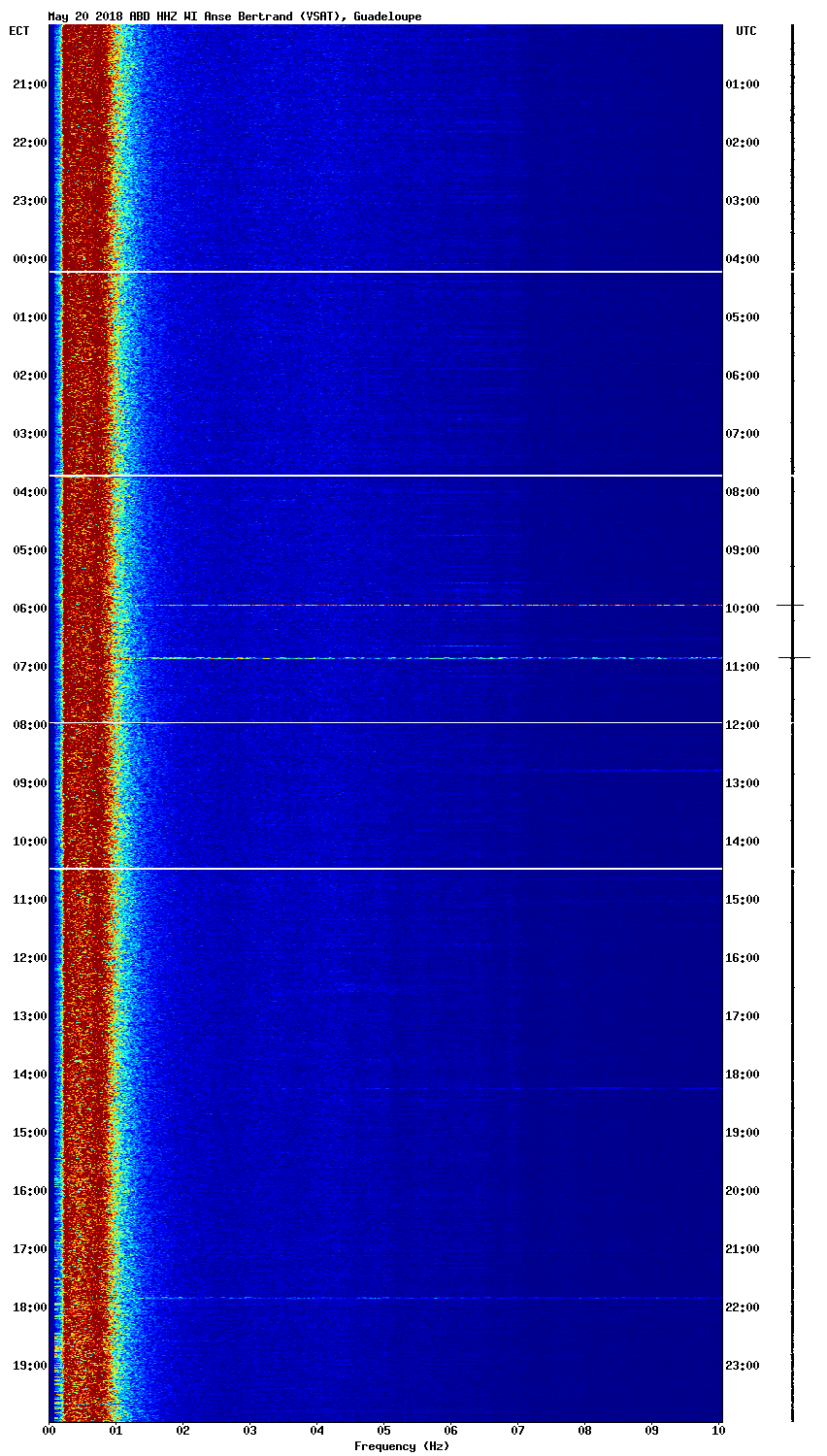This screenshot has height=1456, width=827.
Task: Click the 02 frequency axis tick label
Action: 183,1431
